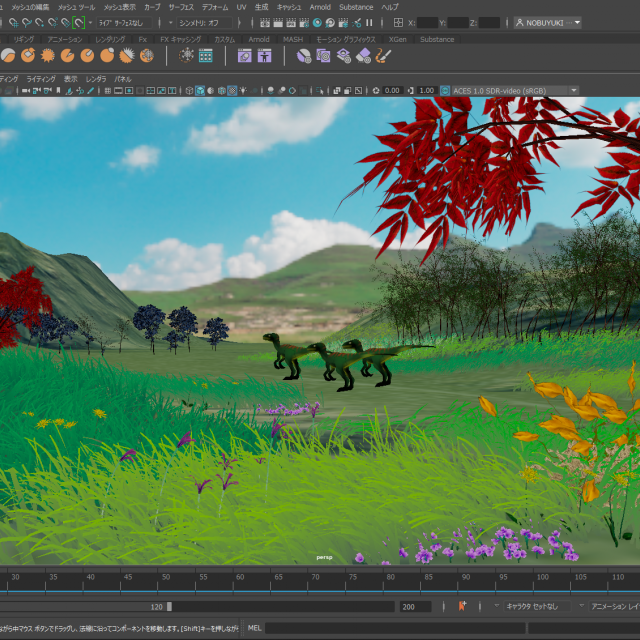The image size is (640, 640).
Task: Click the bookmark icon in panel toolbar
Action: pyautogui.click(x=58, y=91)
